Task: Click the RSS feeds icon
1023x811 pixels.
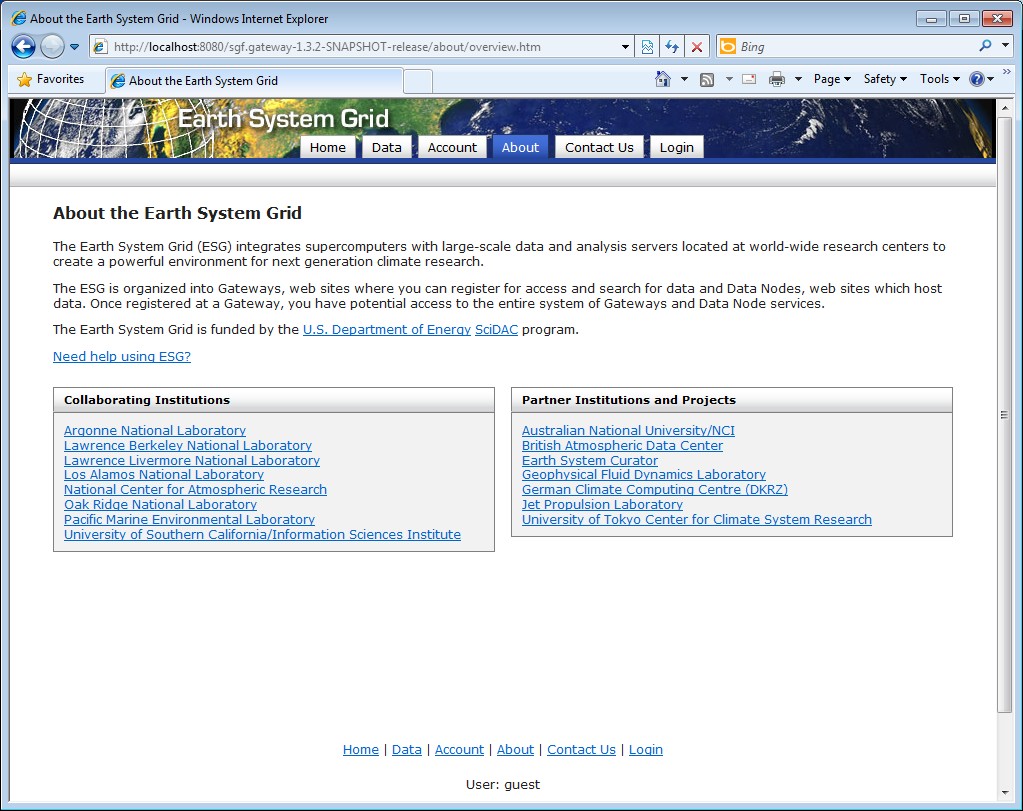Action: (707, 79)
